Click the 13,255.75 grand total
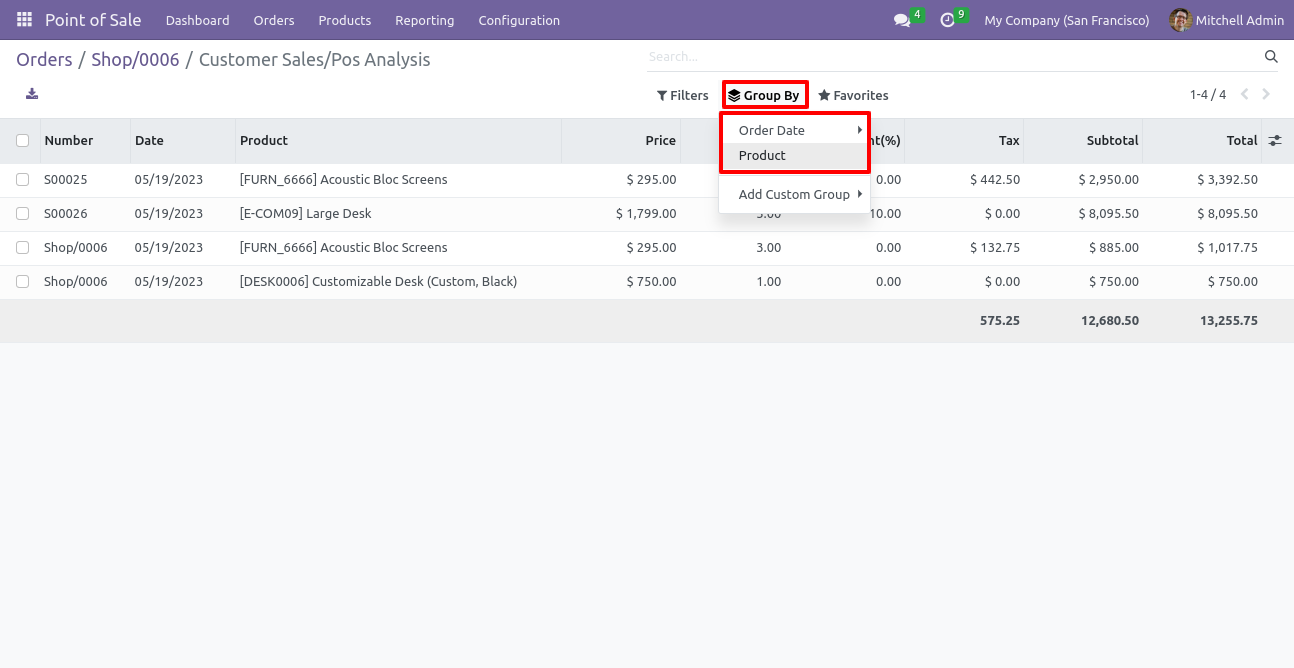The height and width of the screenshot is (668, 1294). (x=1229, y=321)
